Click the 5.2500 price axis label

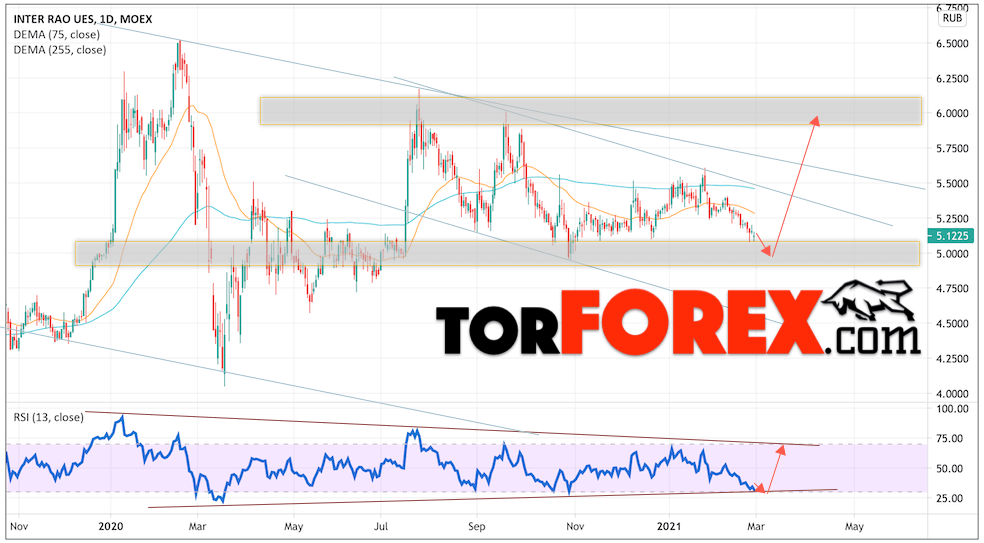pyautogui.click(x=951, y=218)
